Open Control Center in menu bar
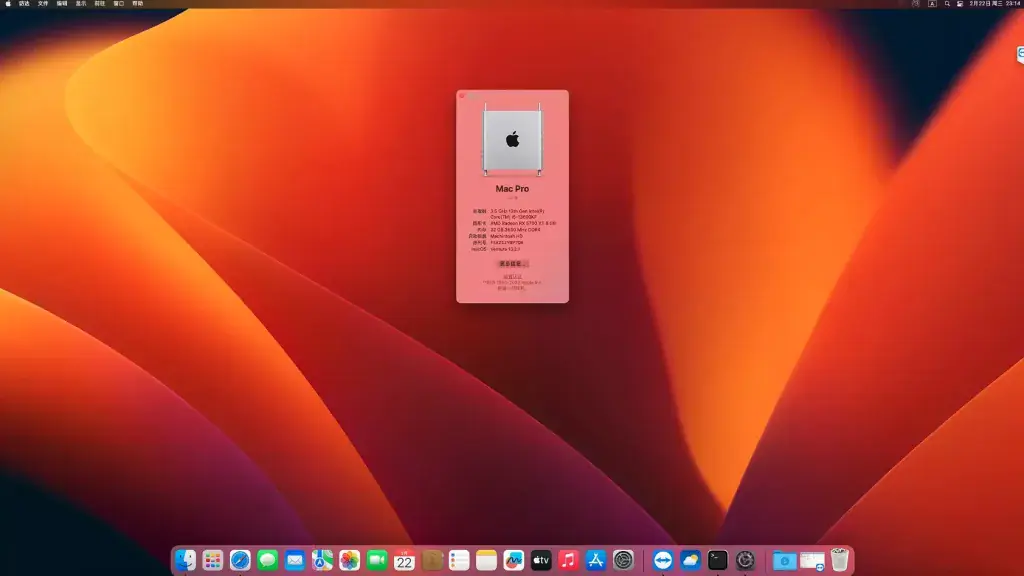Viewport: 1024px width, 576px height. (x=960, y=3)
